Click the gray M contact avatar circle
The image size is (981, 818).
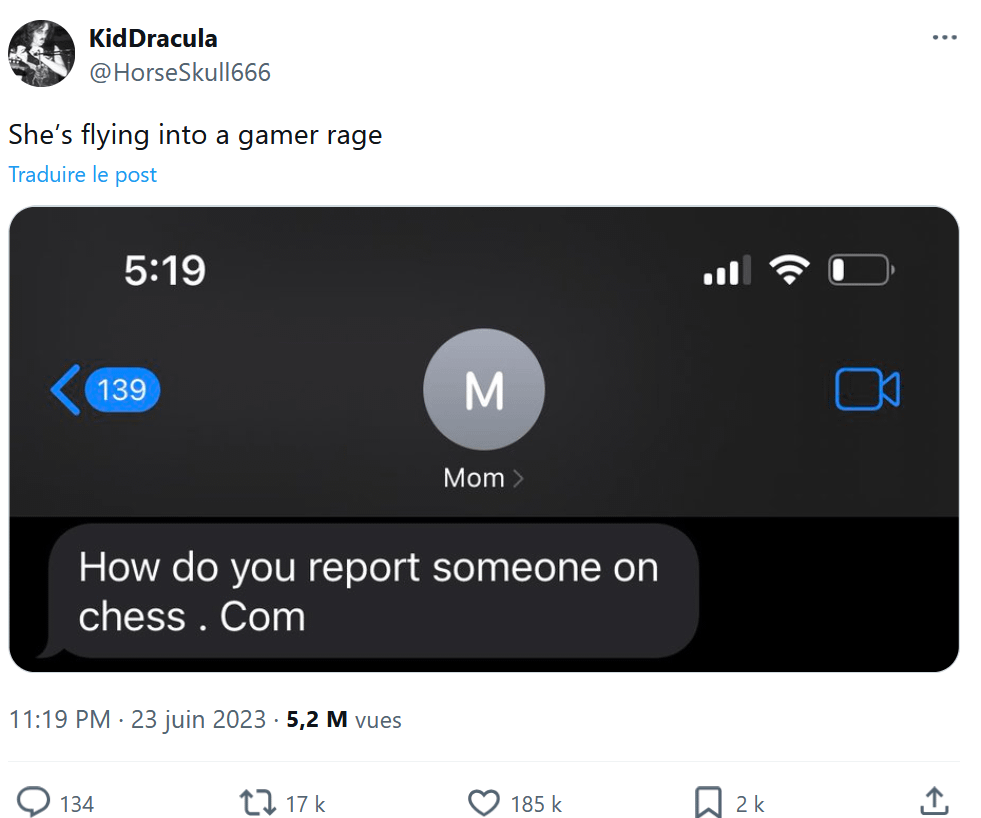(484, 389)
